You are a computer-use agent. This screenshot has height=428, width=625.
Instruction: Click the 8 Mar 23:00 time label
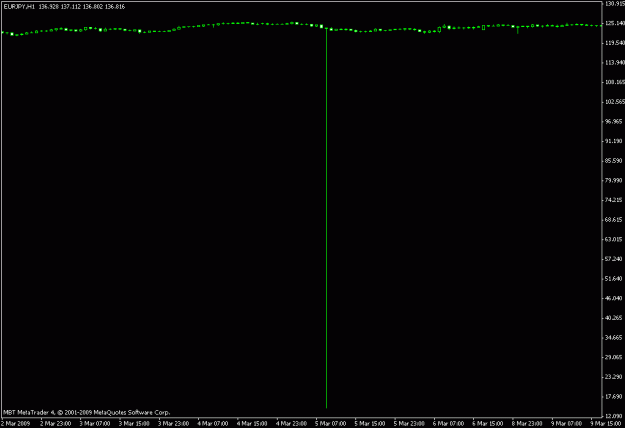527,423
